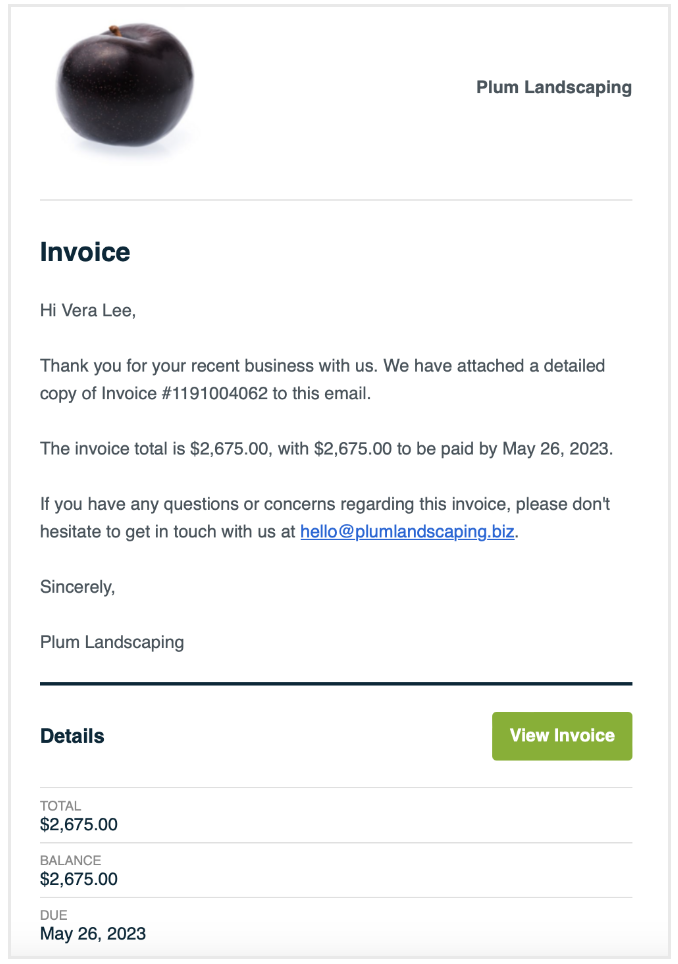
Task: Click the dark divider line above Details
Action: [336, 684]
